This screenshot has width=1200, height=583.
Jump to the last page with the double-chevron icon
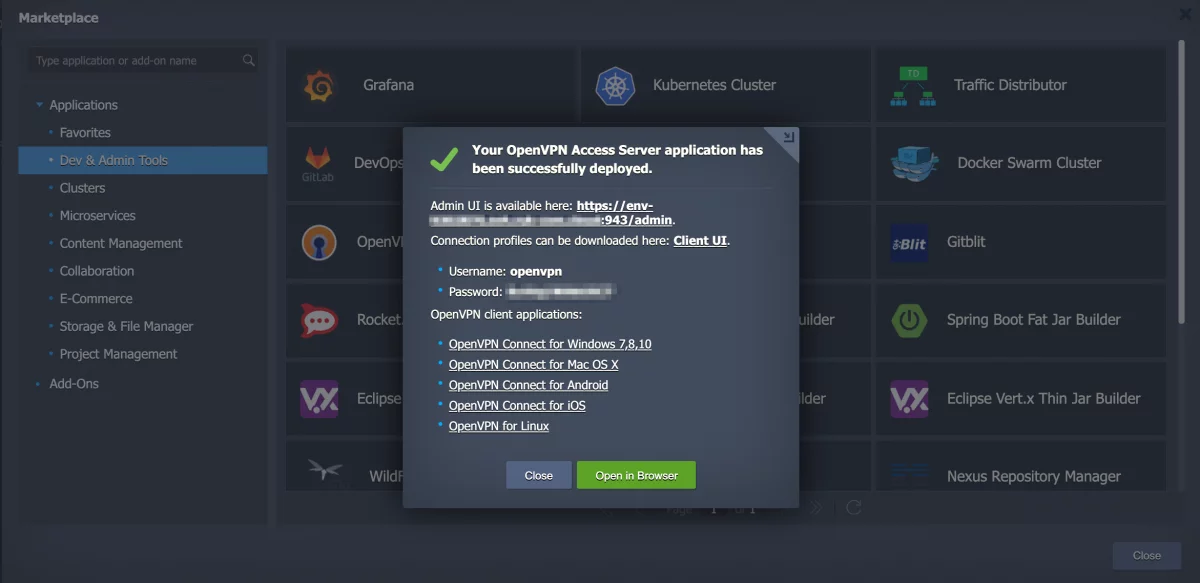tap(815, 507)
